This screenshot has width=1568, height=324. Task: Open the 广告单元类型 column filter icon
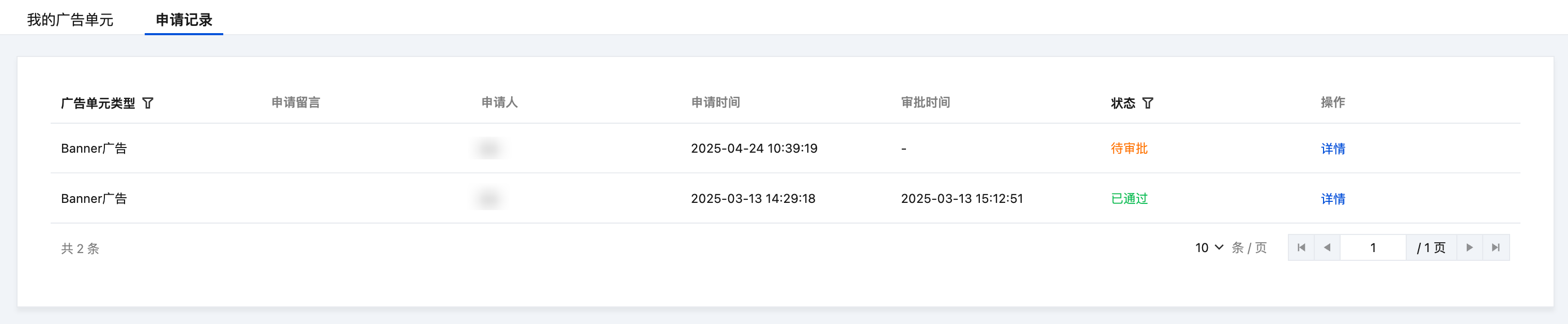[148, 103]
